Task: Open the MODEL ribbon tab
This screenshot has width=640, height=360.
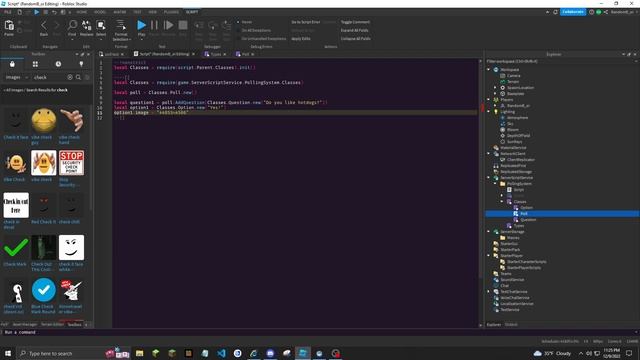Action: pyautogui.click(x=100, y=12)
